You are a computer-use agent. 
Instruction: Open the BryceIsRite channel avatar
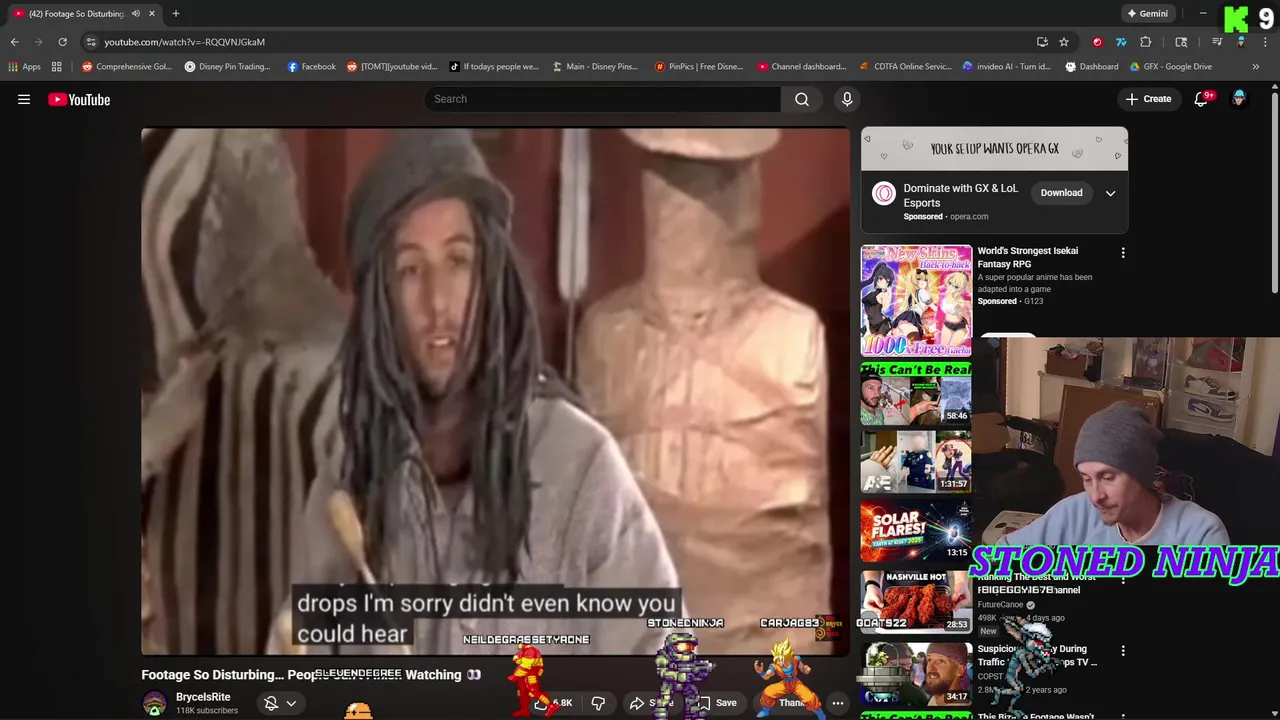[154, 703]
